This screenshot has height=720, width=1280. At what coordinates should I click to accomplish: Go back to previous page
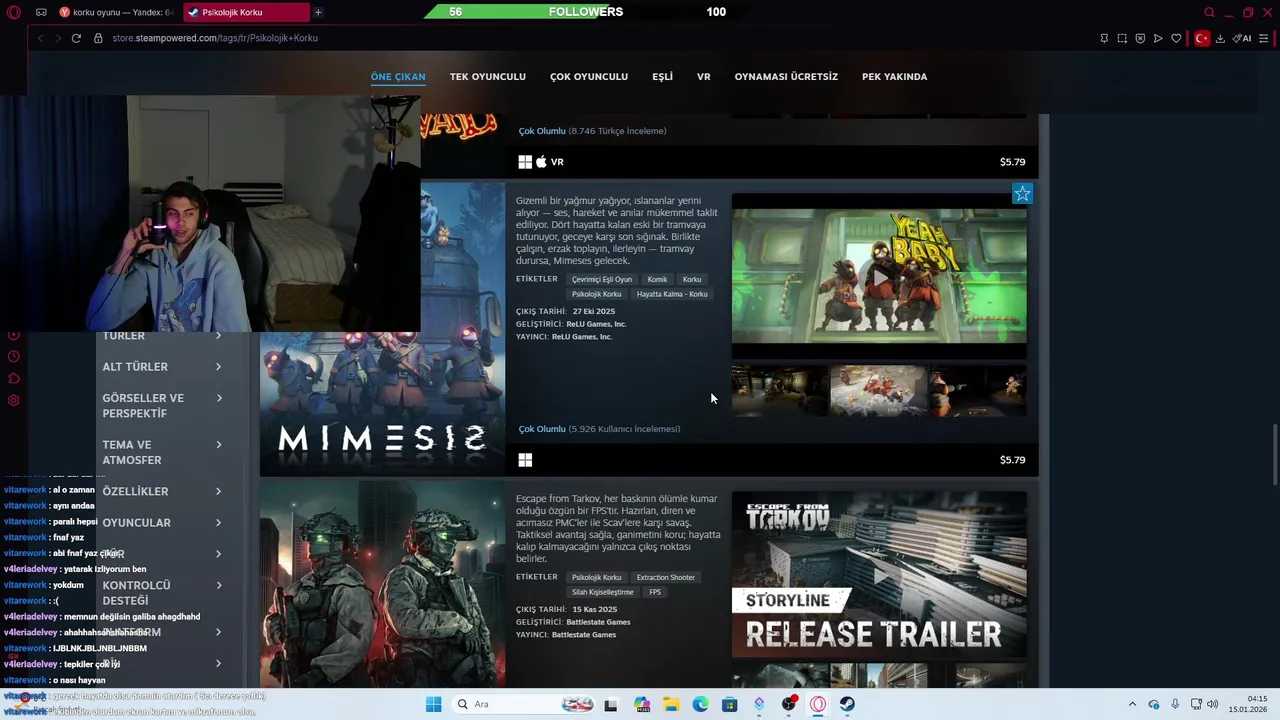(x=40, y=38)
